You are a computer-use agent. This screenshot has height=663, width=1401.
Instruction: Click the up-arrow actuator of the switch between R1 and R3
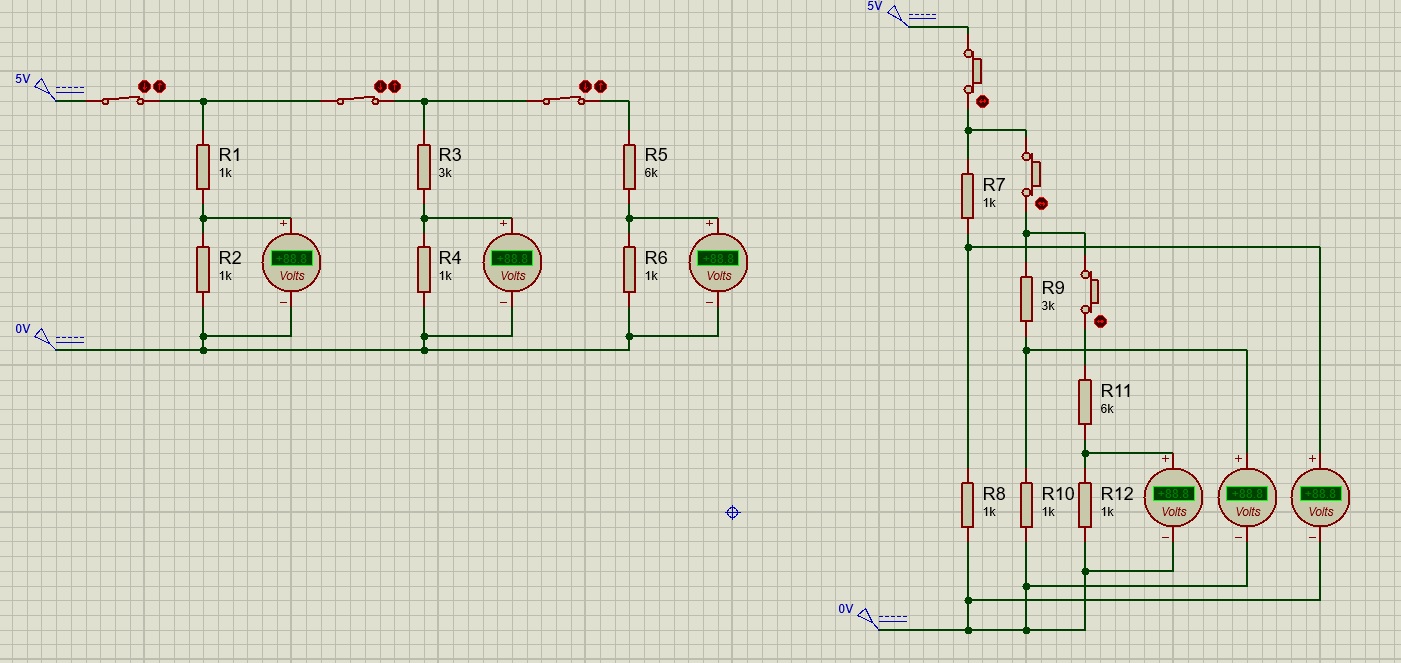tap(394, 87)
